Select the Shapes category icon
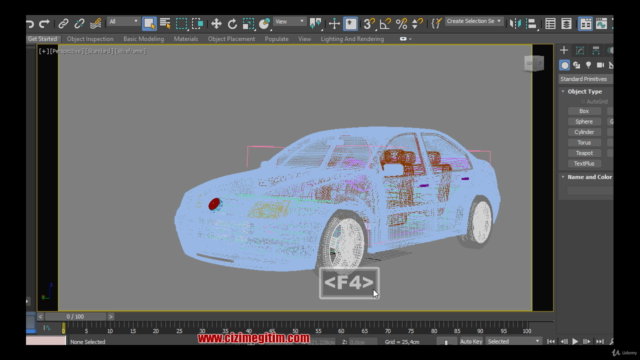The height and width of the screenshot is (360, 640). point(576,65)
